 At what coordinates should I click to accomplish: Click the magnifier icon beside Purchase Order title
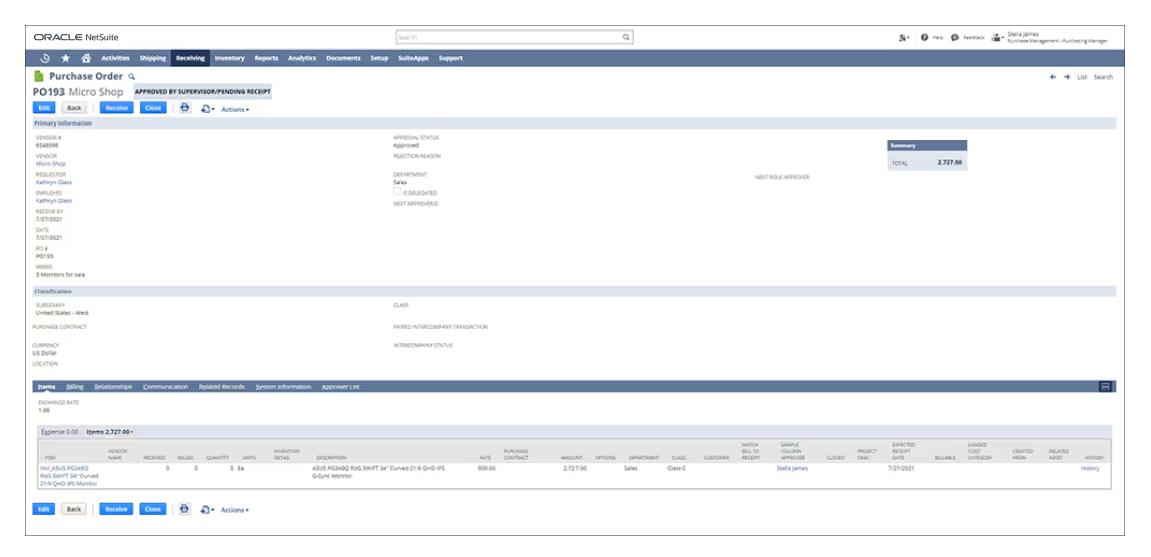pos(132,76)
